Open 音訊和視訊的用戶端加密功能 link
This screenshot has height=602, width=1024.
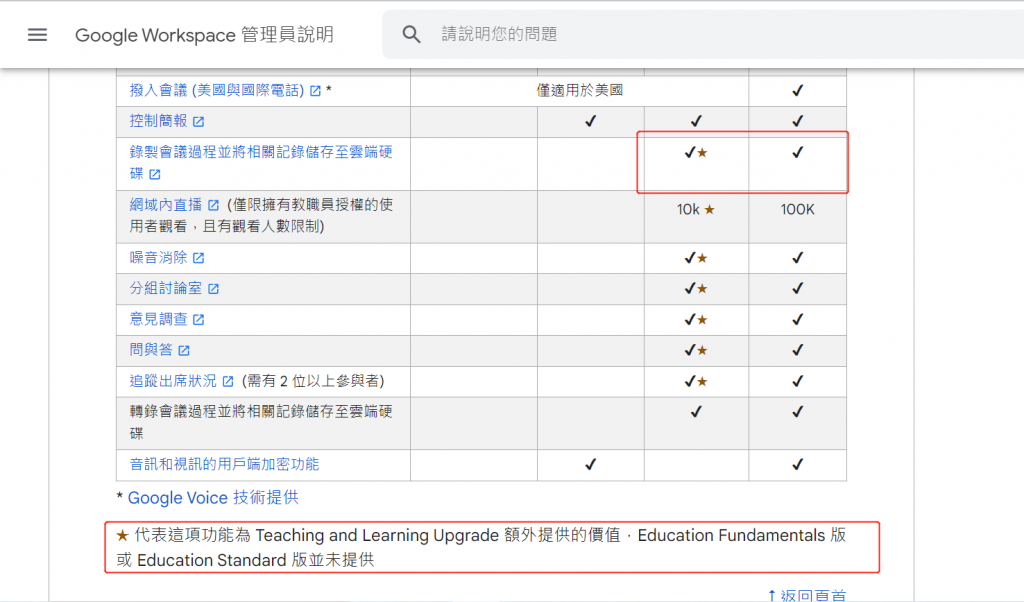click(224, 464)
